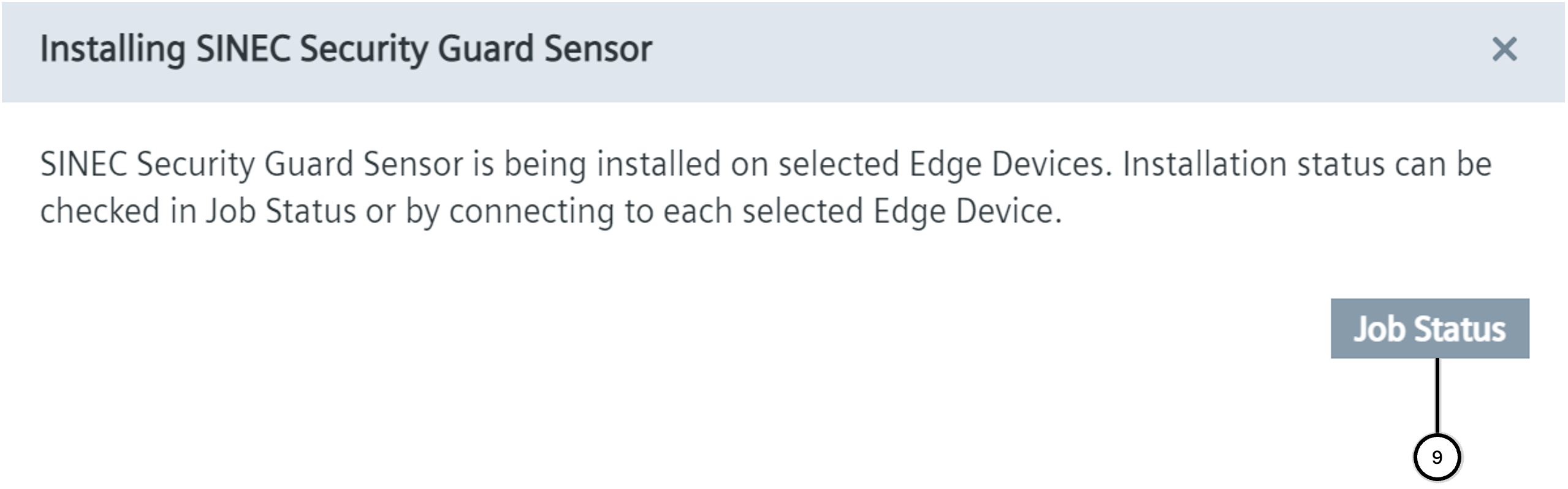Click 'Edge Devices' in the first message line
Image resolution: width=1568 pixels, height=489 pixels.
pos(1010,164)
